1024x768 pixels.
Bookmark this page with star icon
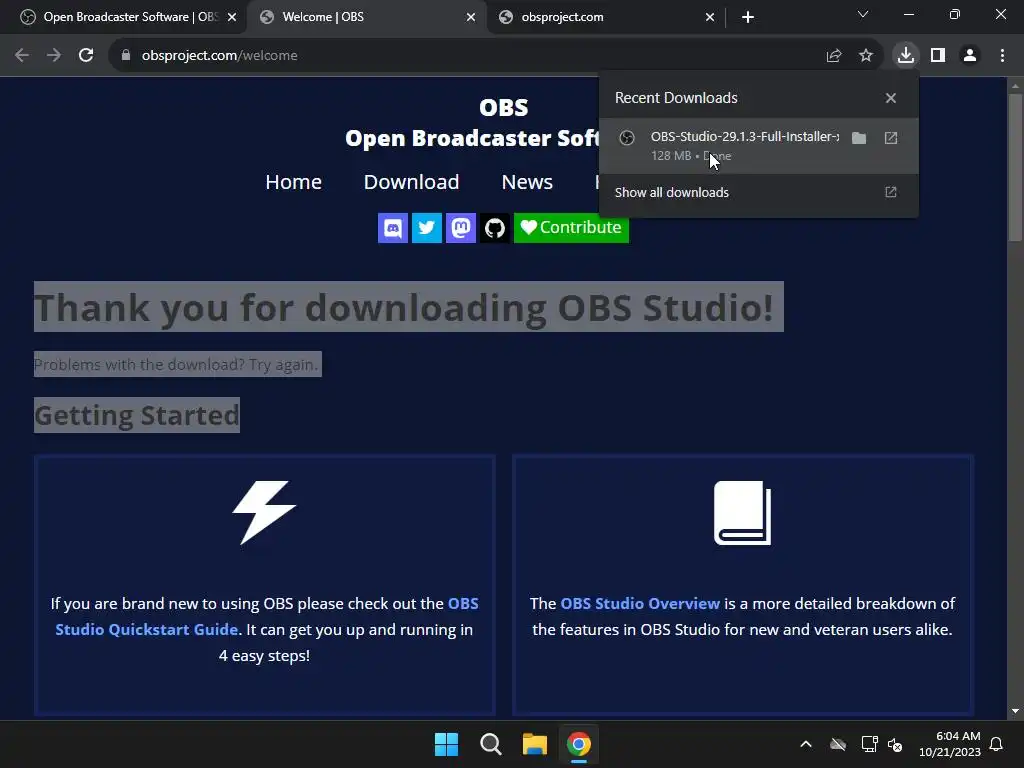866,56
